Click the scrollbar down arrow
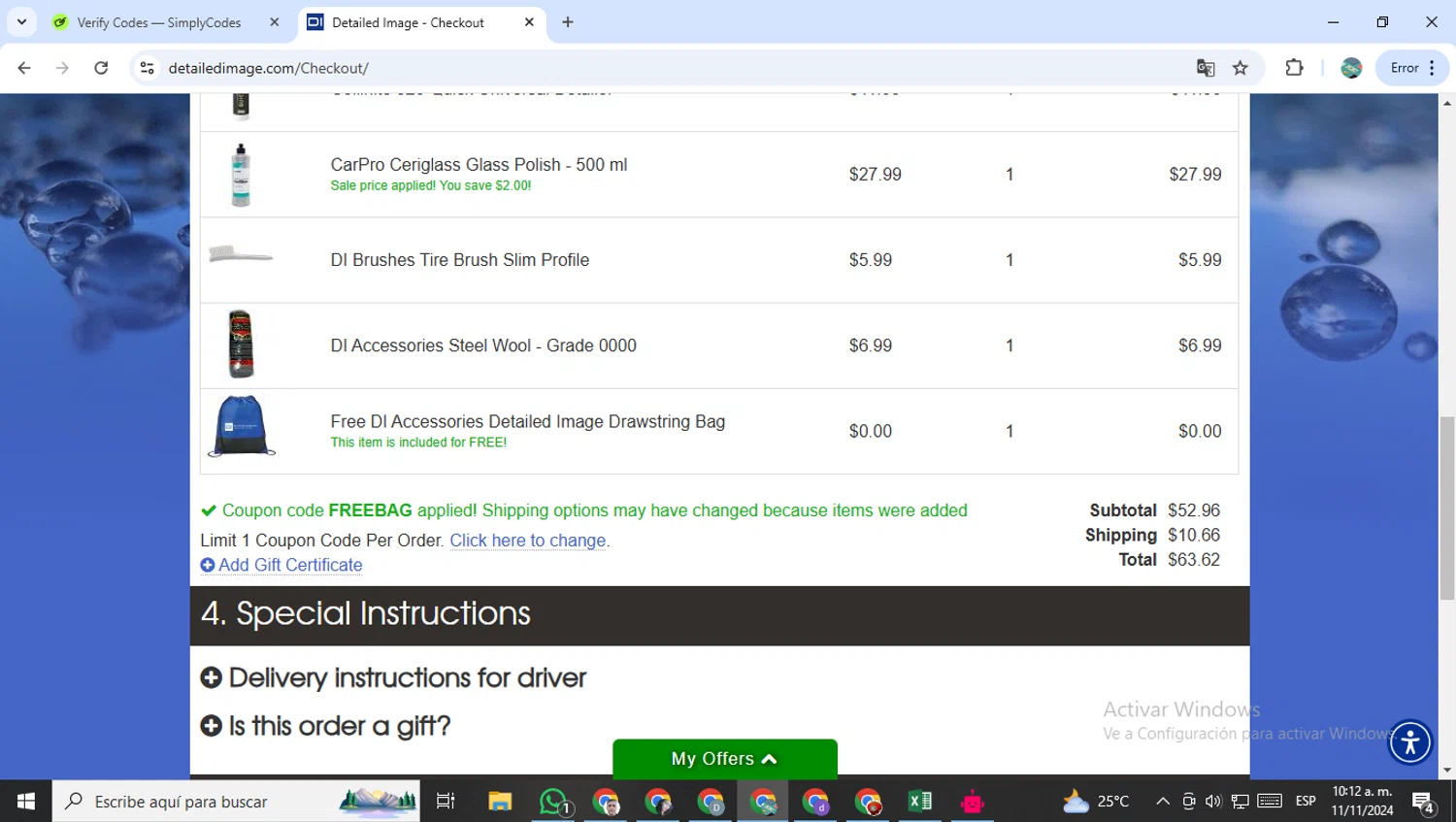1456x822 pixels. [1447, 771]
